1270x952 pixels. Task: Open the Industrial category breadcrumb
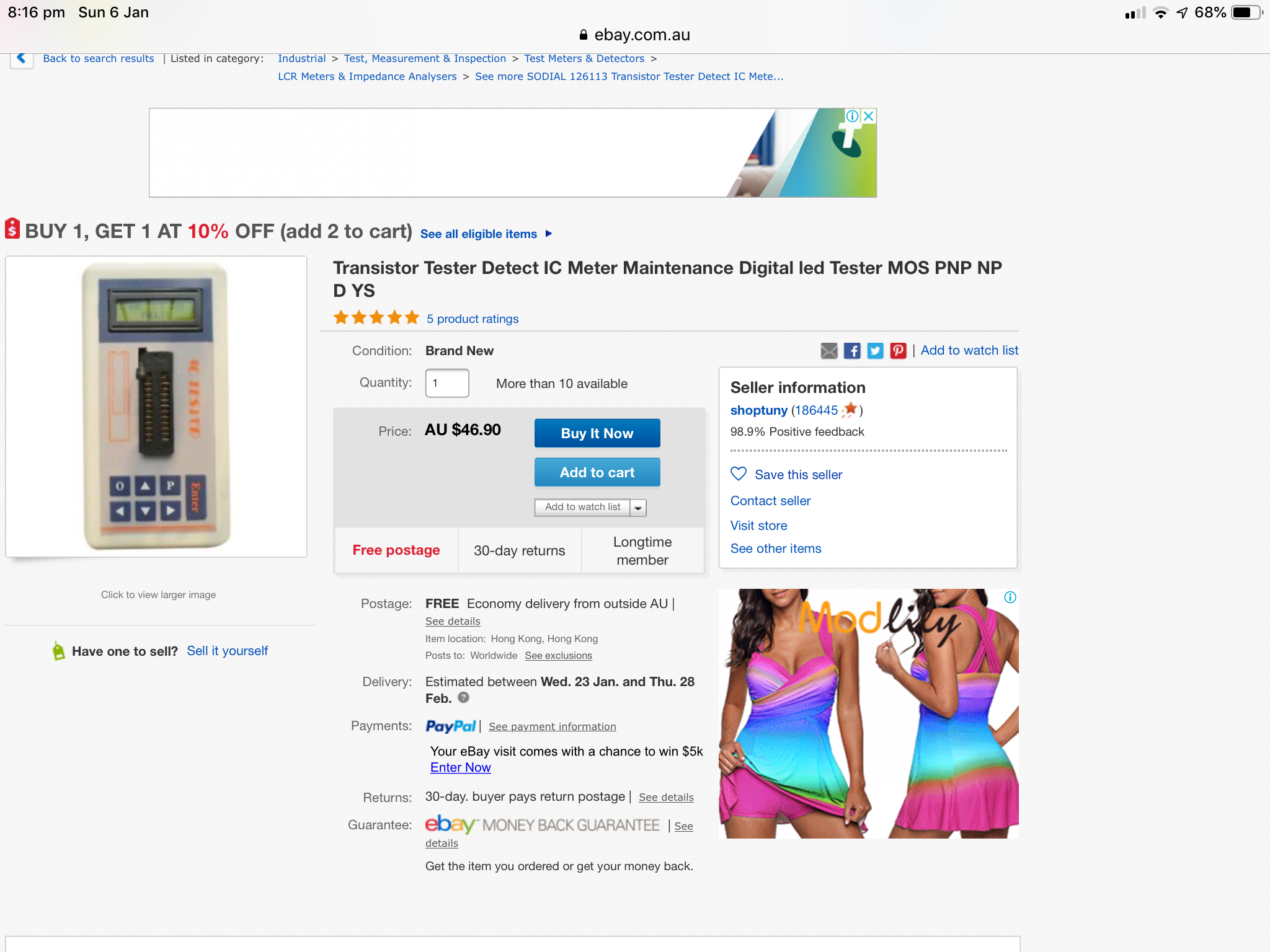301,58
